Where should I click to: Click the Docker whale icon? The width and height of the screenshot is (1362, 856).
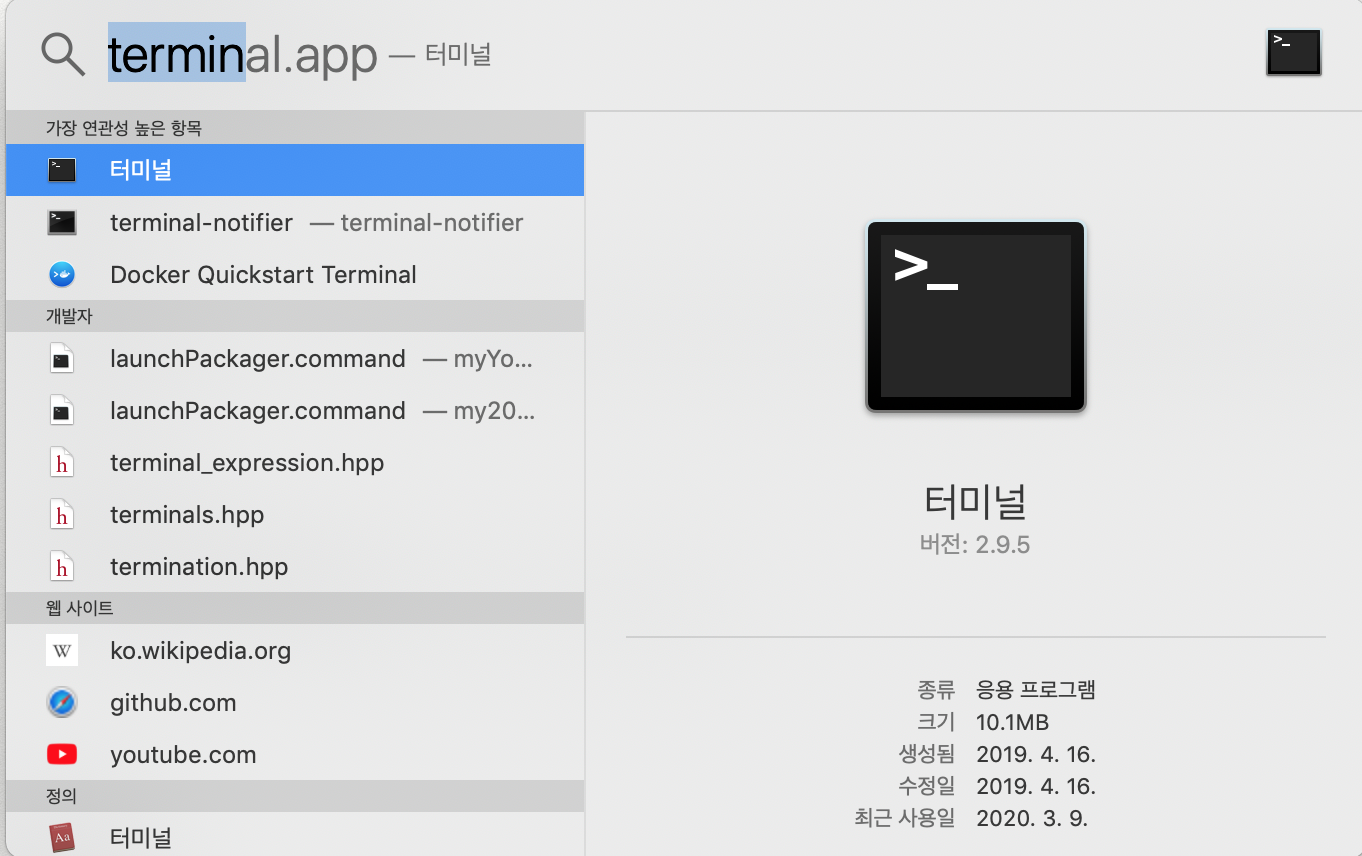tap(62, 274)
